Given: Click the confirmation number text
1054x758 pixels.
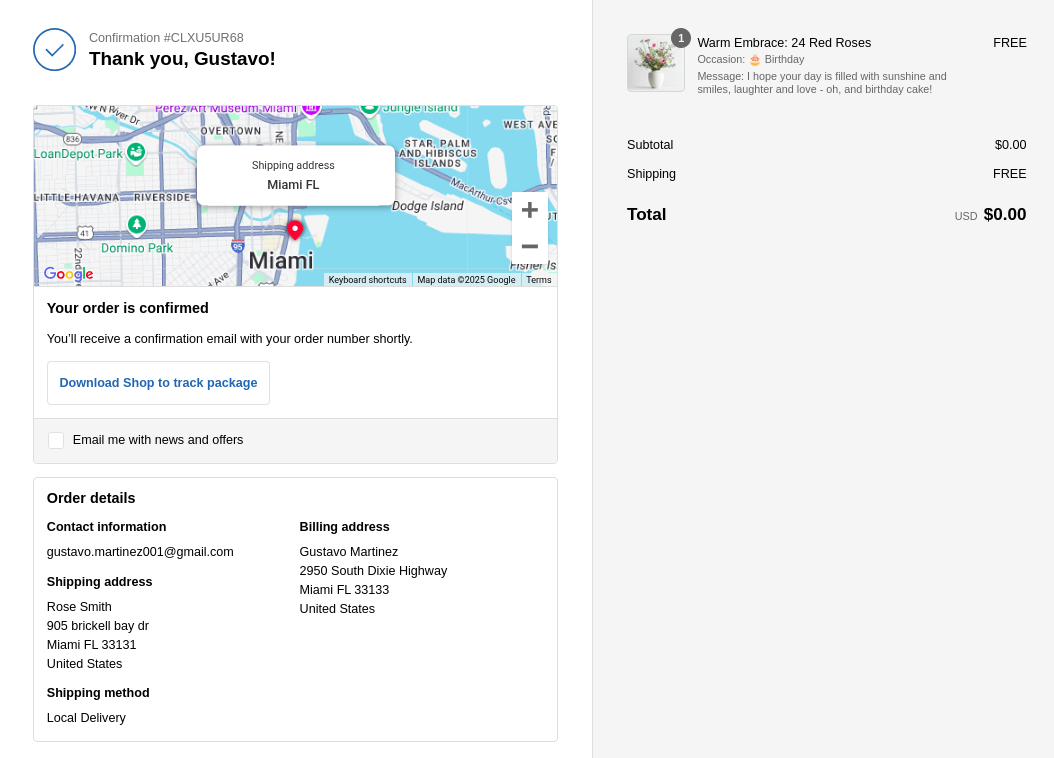Looking at the screenshot, I should pyautogui.click(x=166, y=38).
